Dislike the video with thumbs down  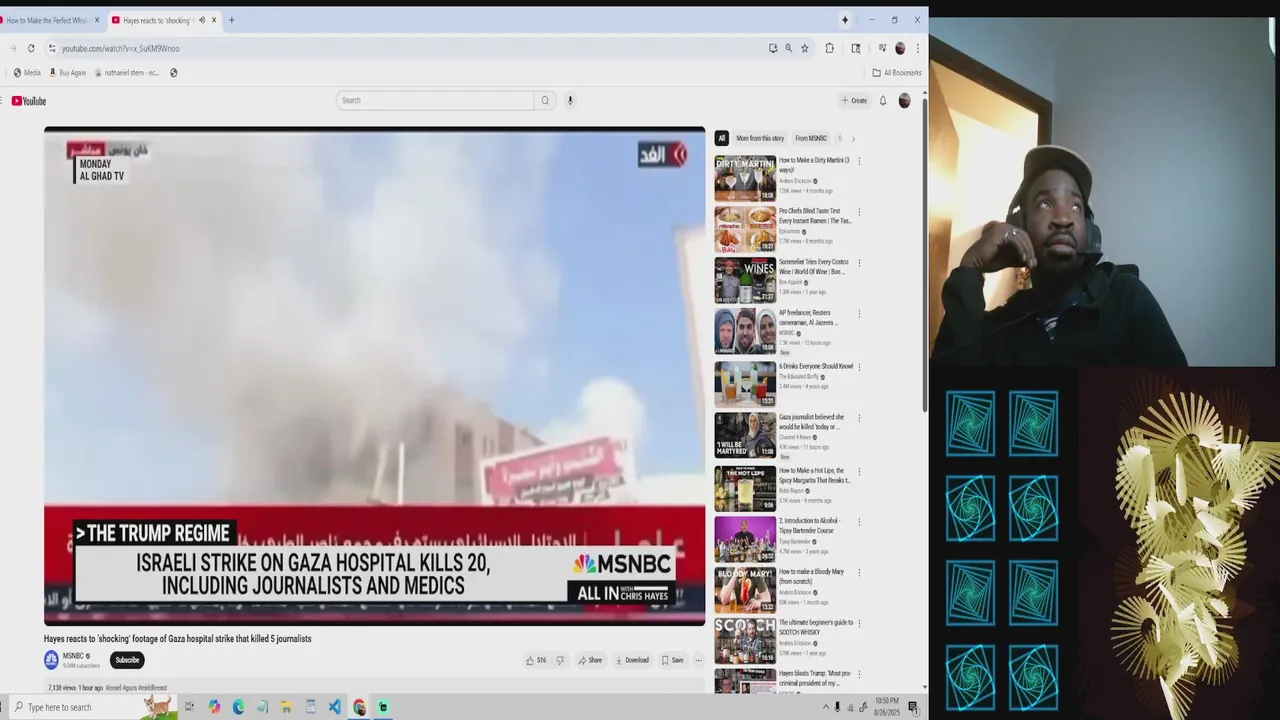pos(560,660)
